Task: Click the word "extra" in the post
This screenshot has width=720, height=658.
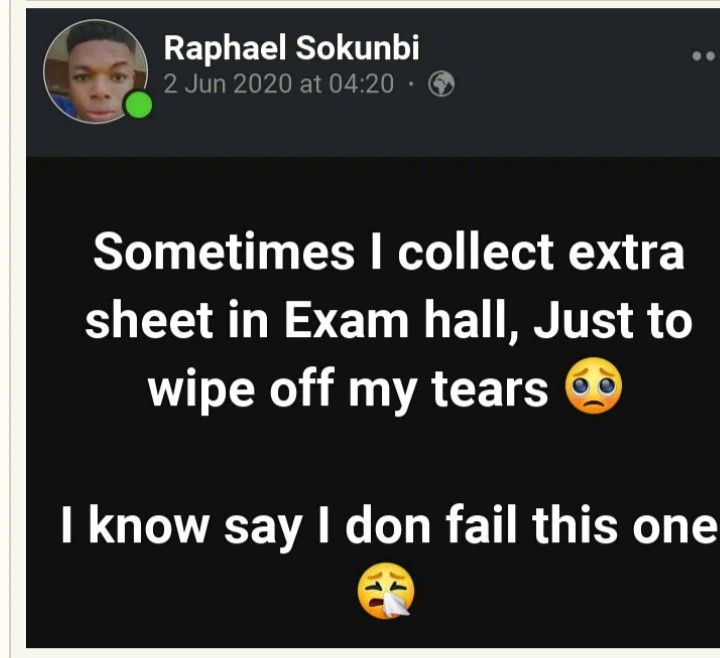Action: click(626, 253)
